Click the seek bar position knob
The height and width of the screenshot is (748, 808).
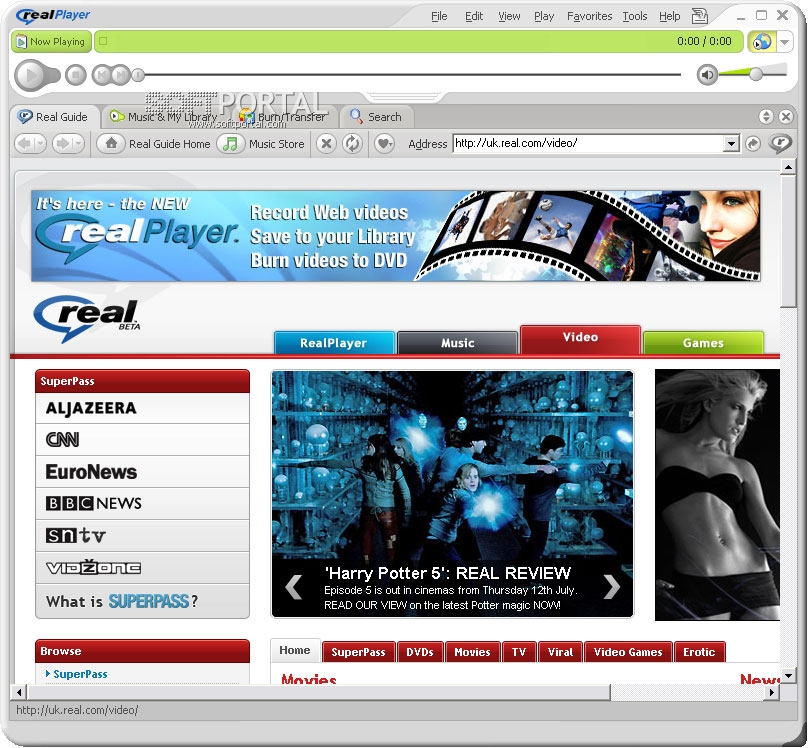pyautogui.click(x=138, y=75)
